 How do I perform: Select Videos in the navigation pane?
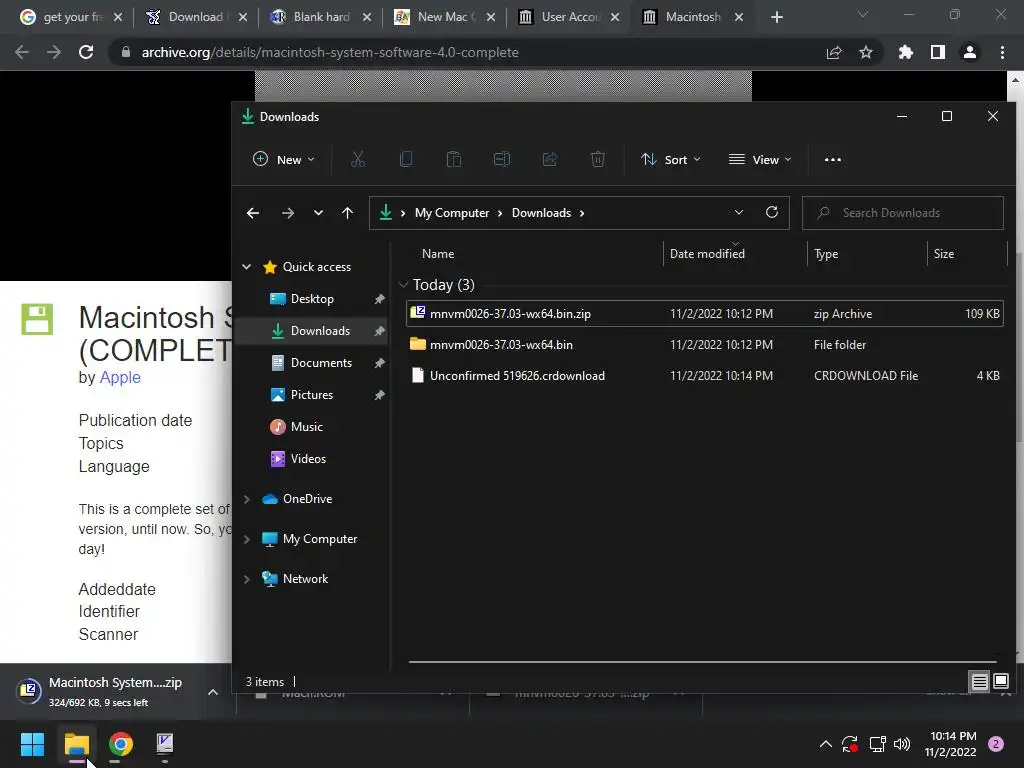(x=308, y=458)
